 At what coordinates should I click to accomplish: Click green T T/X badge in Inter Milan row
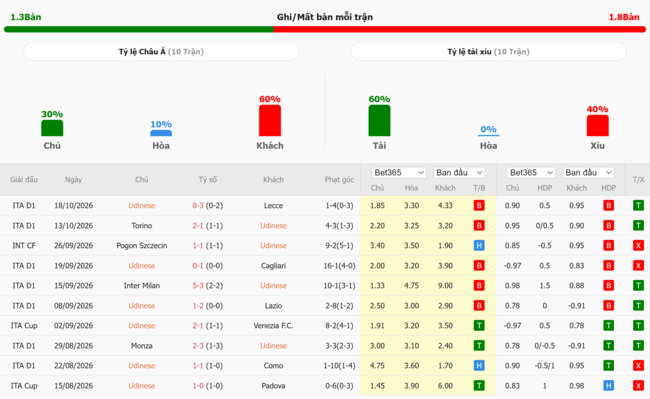(638, 285)
